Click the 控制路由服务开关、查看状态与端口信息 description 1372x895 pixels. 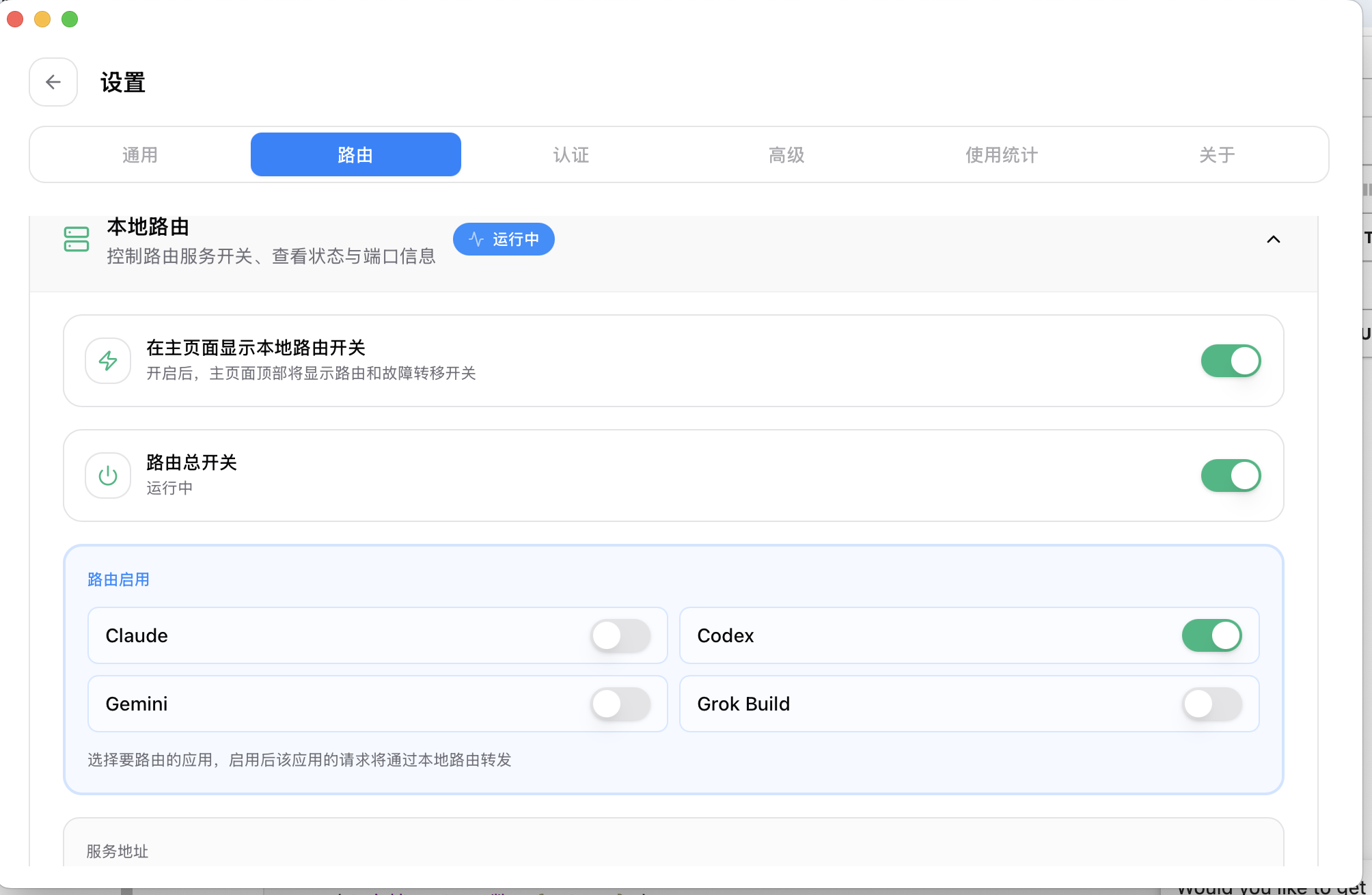271,256
